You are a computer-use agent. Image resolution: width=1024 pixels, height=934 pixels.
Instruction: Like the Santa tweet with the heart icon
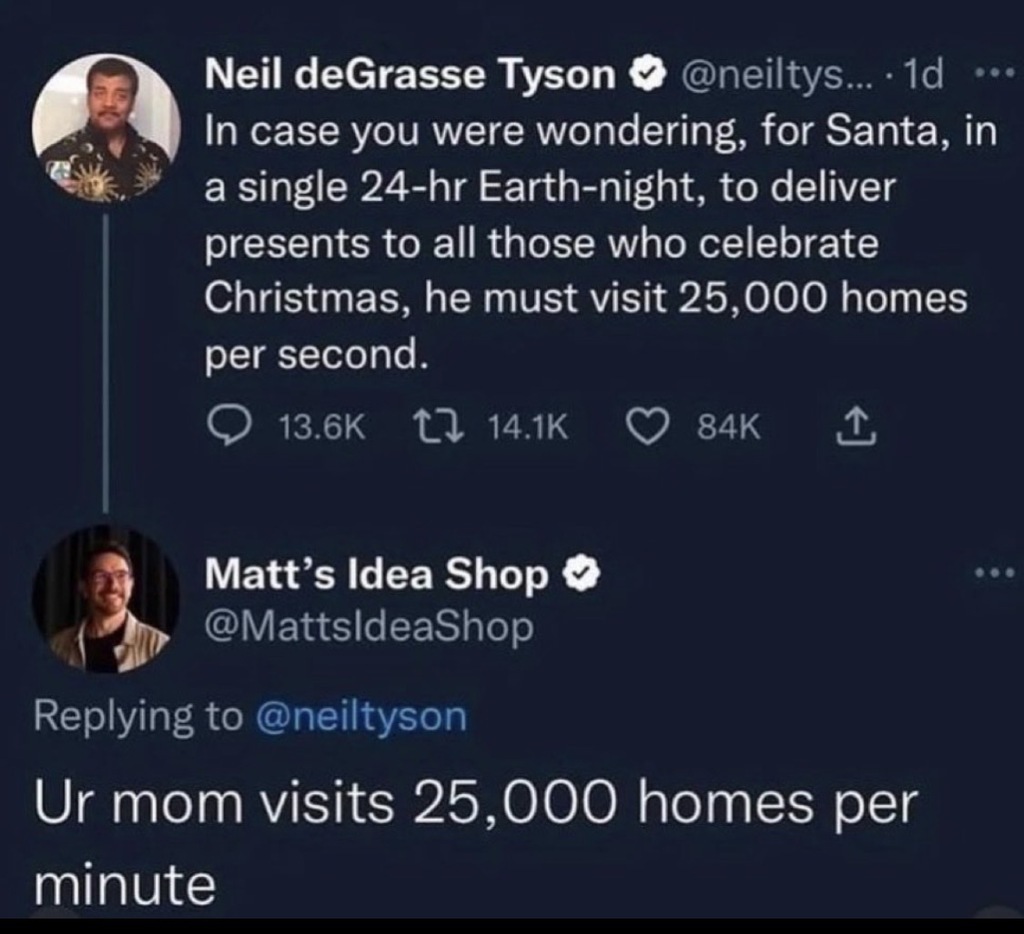pos(645,428)
